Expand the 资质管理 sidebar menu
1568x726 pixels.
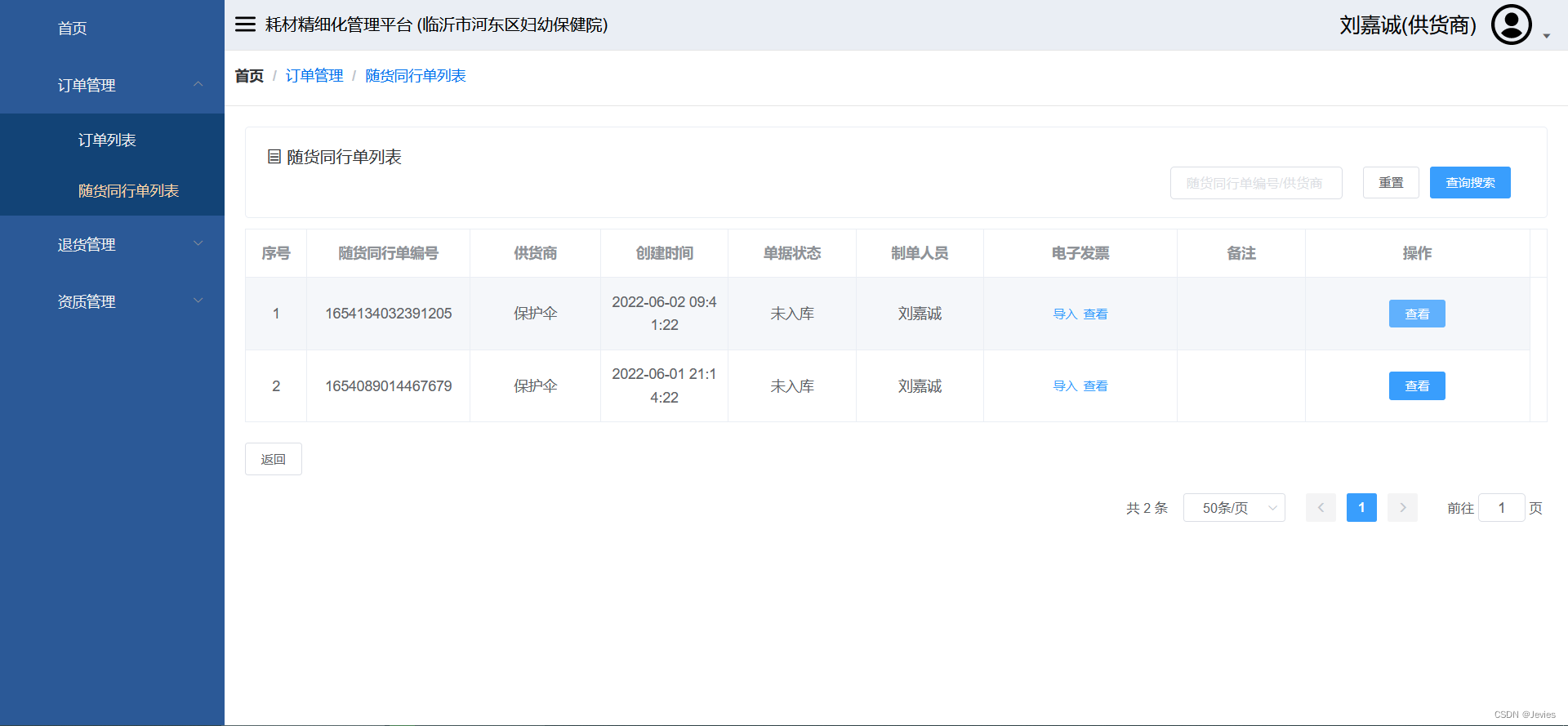[112, 301]
